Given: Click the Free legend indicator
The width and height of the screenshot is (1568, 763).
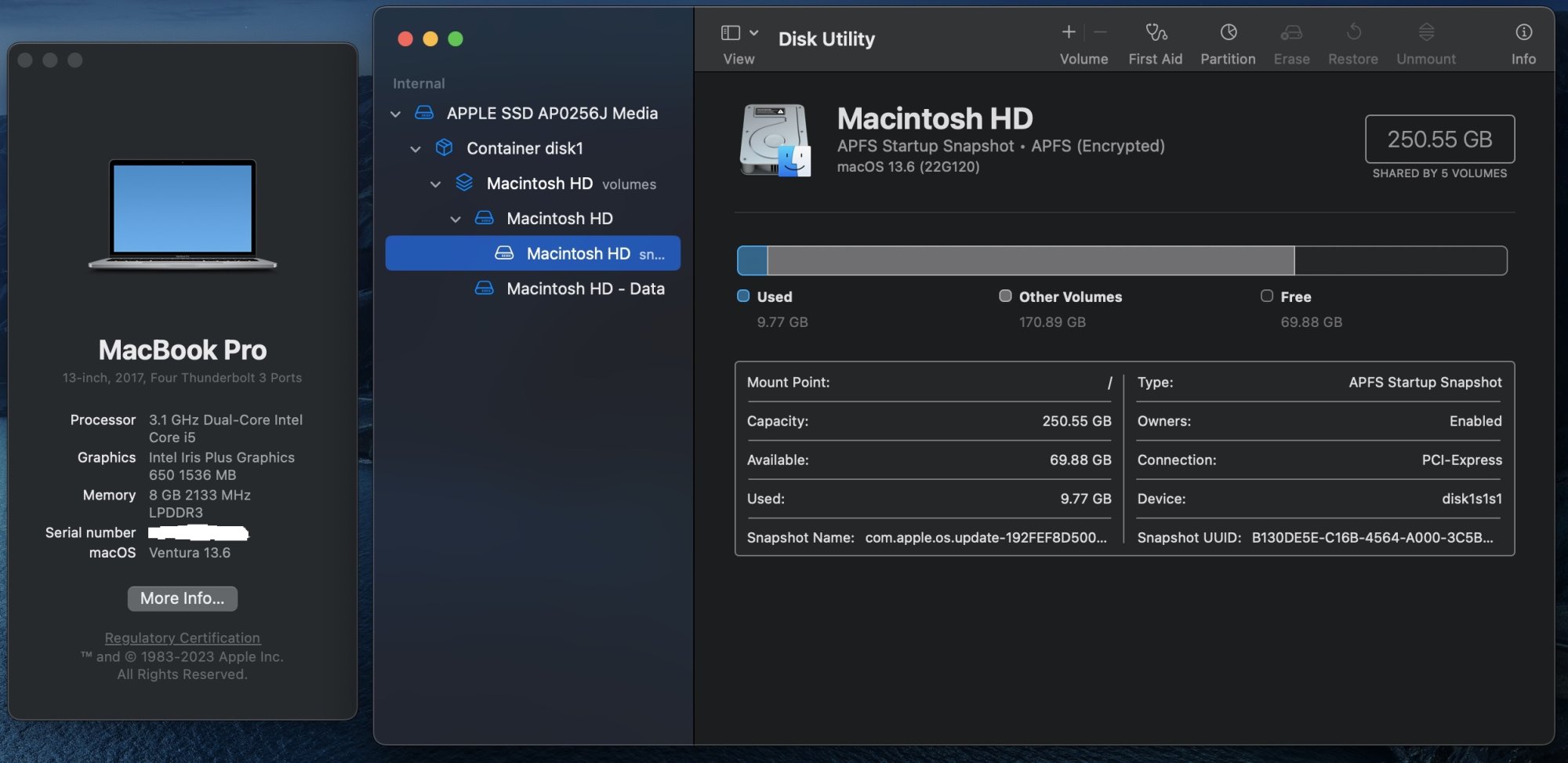Looking at the screenshot, I should [x=1267, y=296].
